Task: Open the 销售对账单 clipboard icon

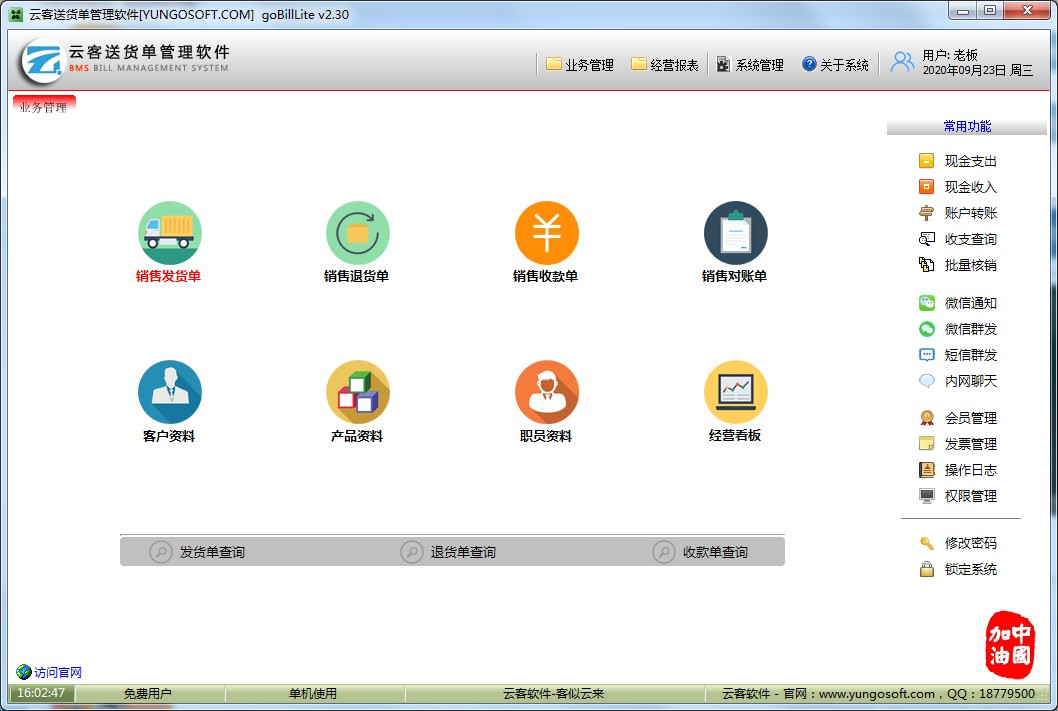Action: click(735, 233)
